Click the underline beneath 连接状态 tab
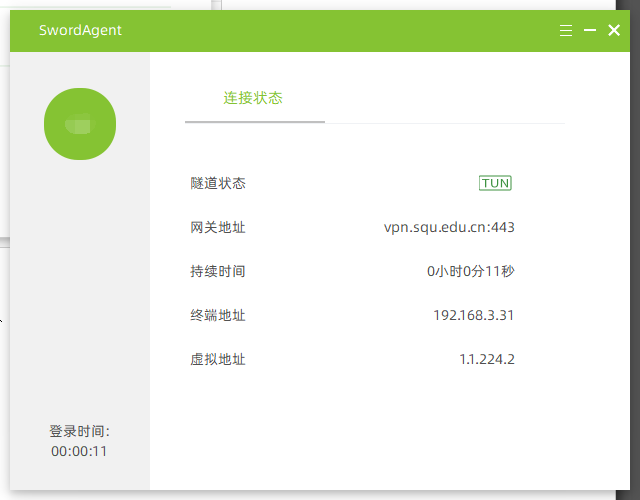 (x=255, y=121)
